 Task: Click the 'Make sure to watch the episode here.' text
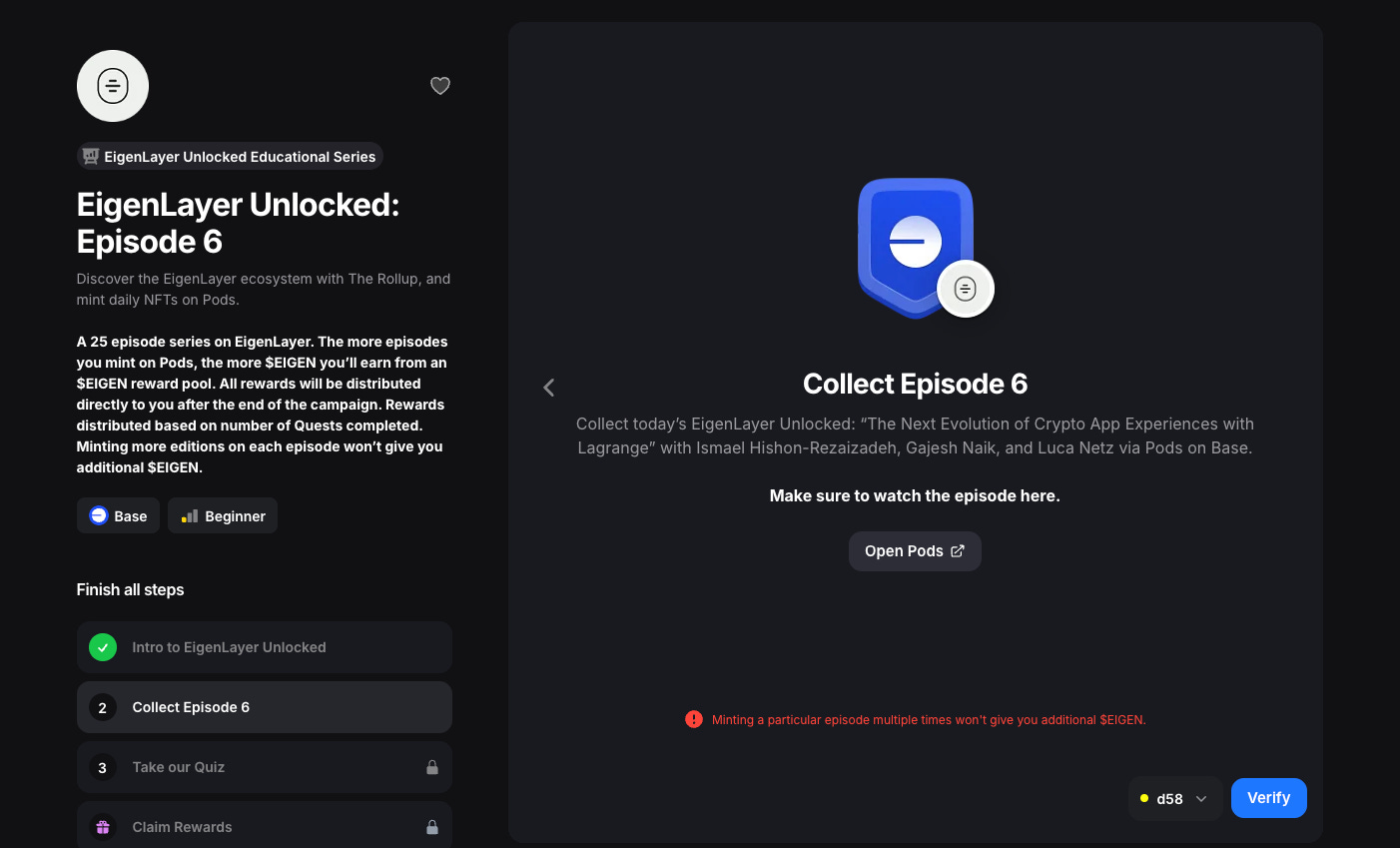(915, 495)
